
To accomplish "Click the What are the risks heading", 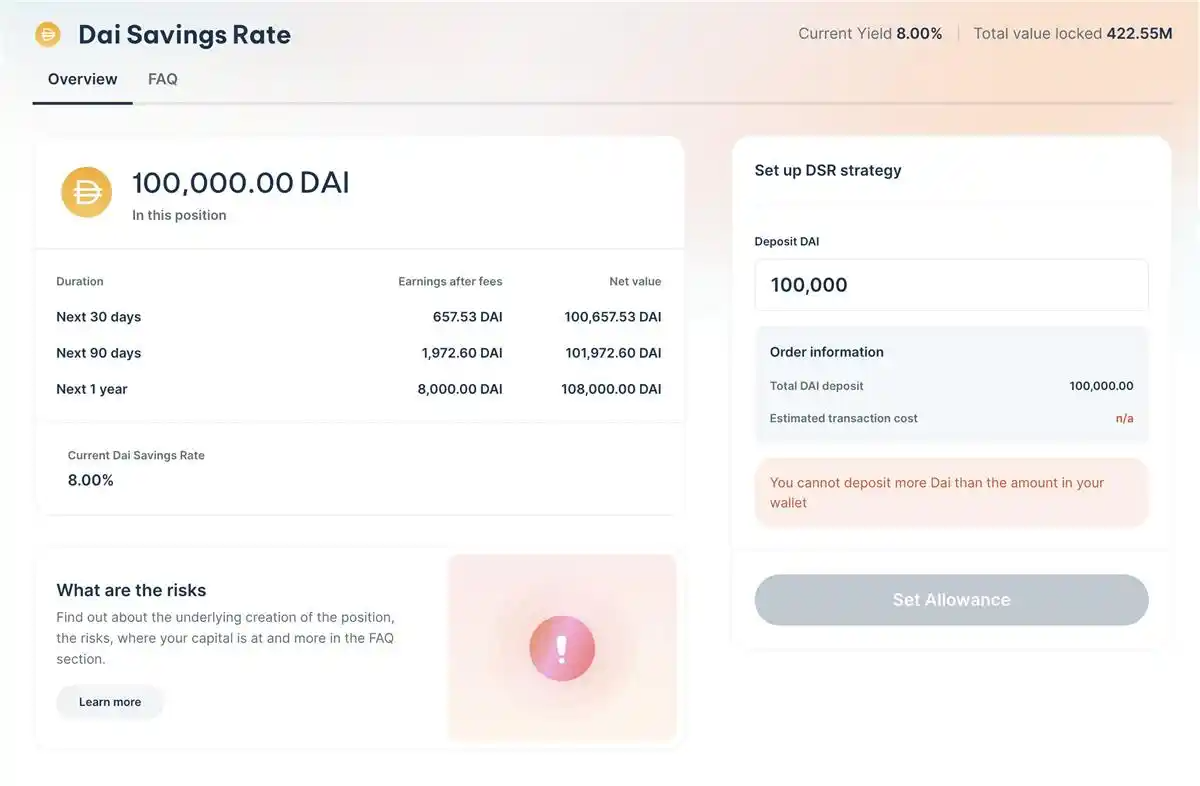I will pos(131,590).
